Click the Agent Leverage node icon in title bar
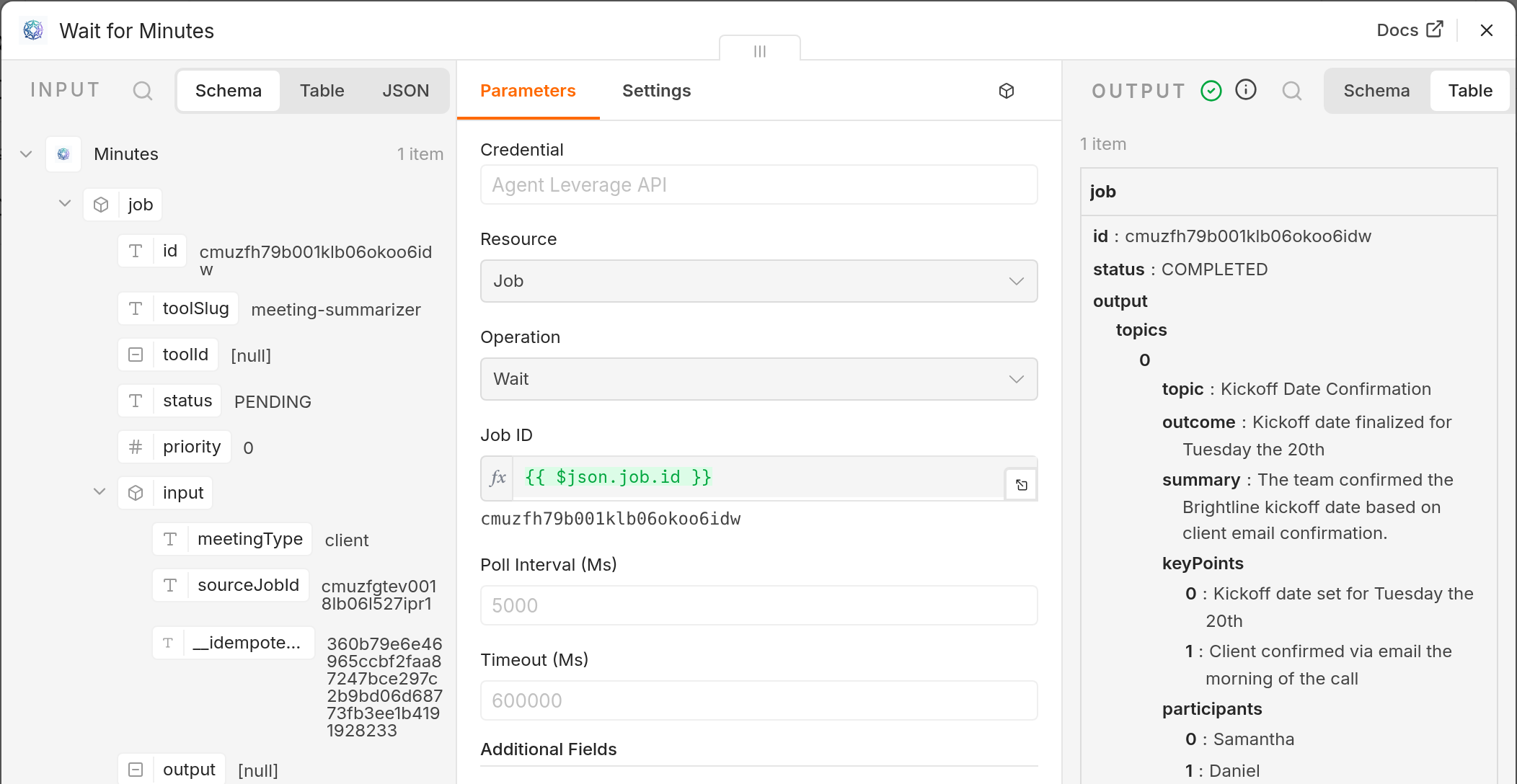Screen dimensions: 1517x784 tap(33, 30)
